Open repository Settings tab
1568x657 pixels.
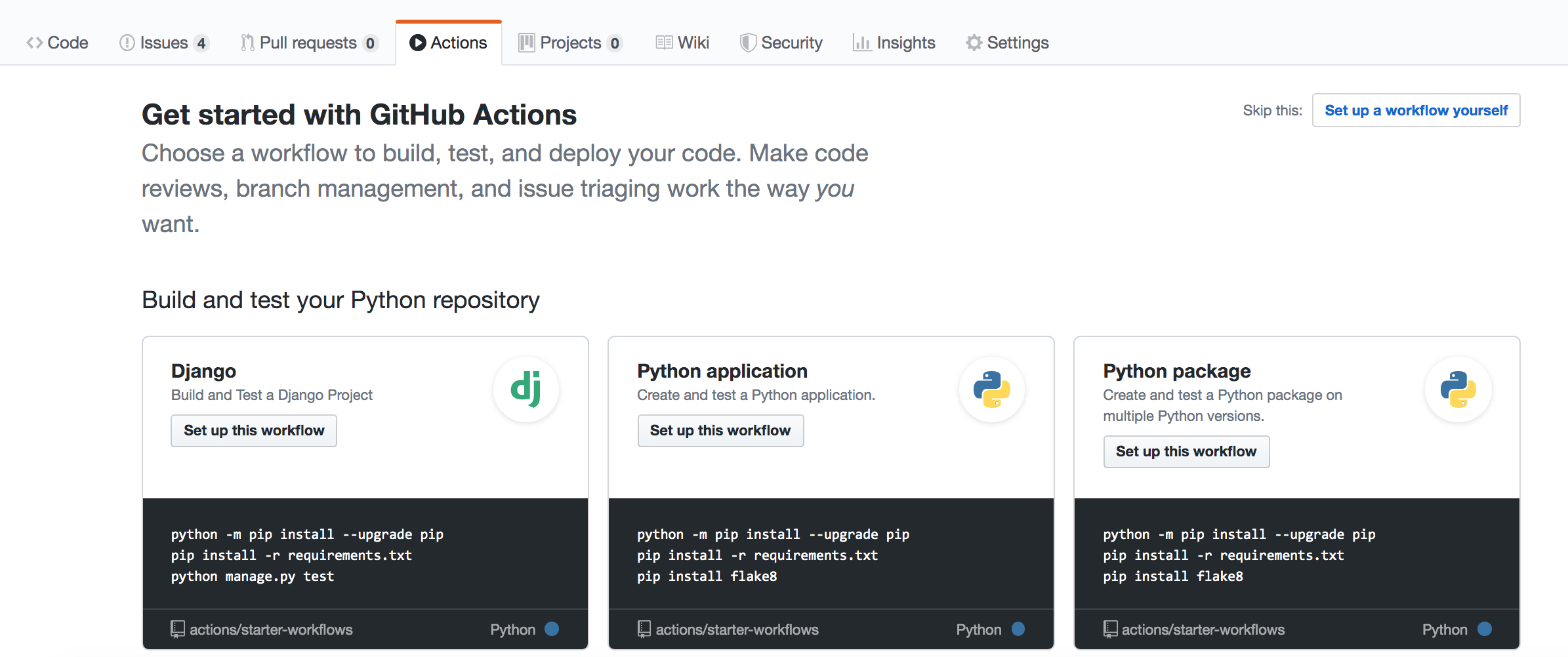(x=1007, y=43)
